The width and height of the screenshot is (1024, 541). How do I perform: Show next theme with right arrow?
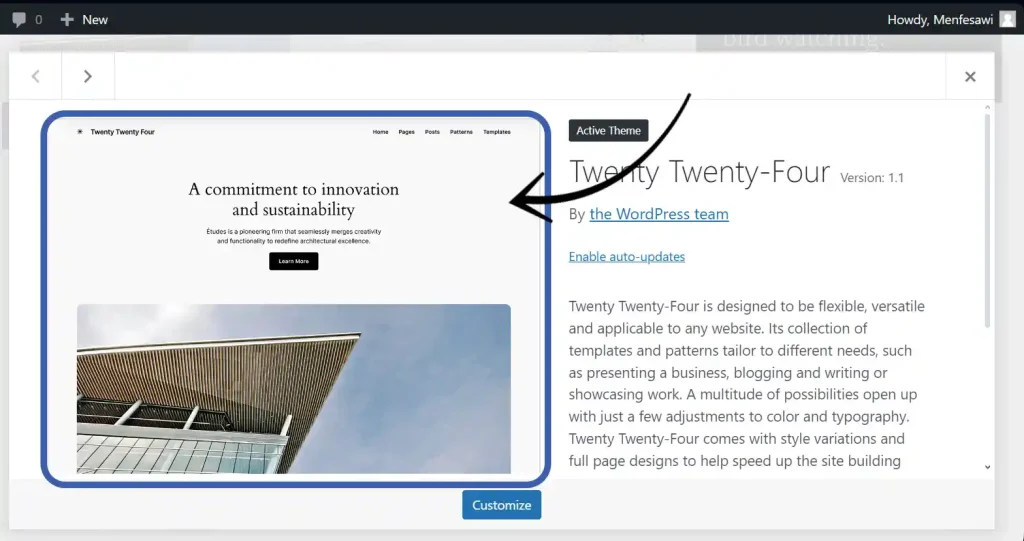(88, 76)
